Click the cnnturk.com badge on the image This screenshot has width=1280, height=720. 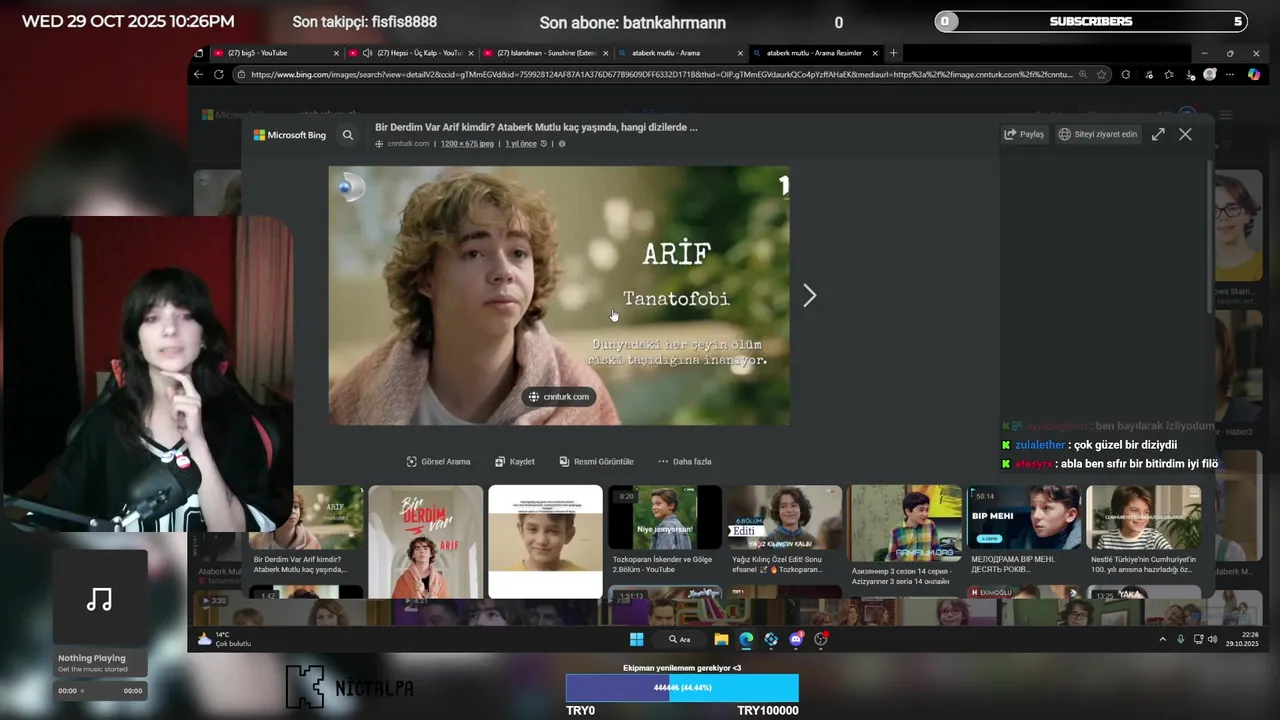point(559,397)
